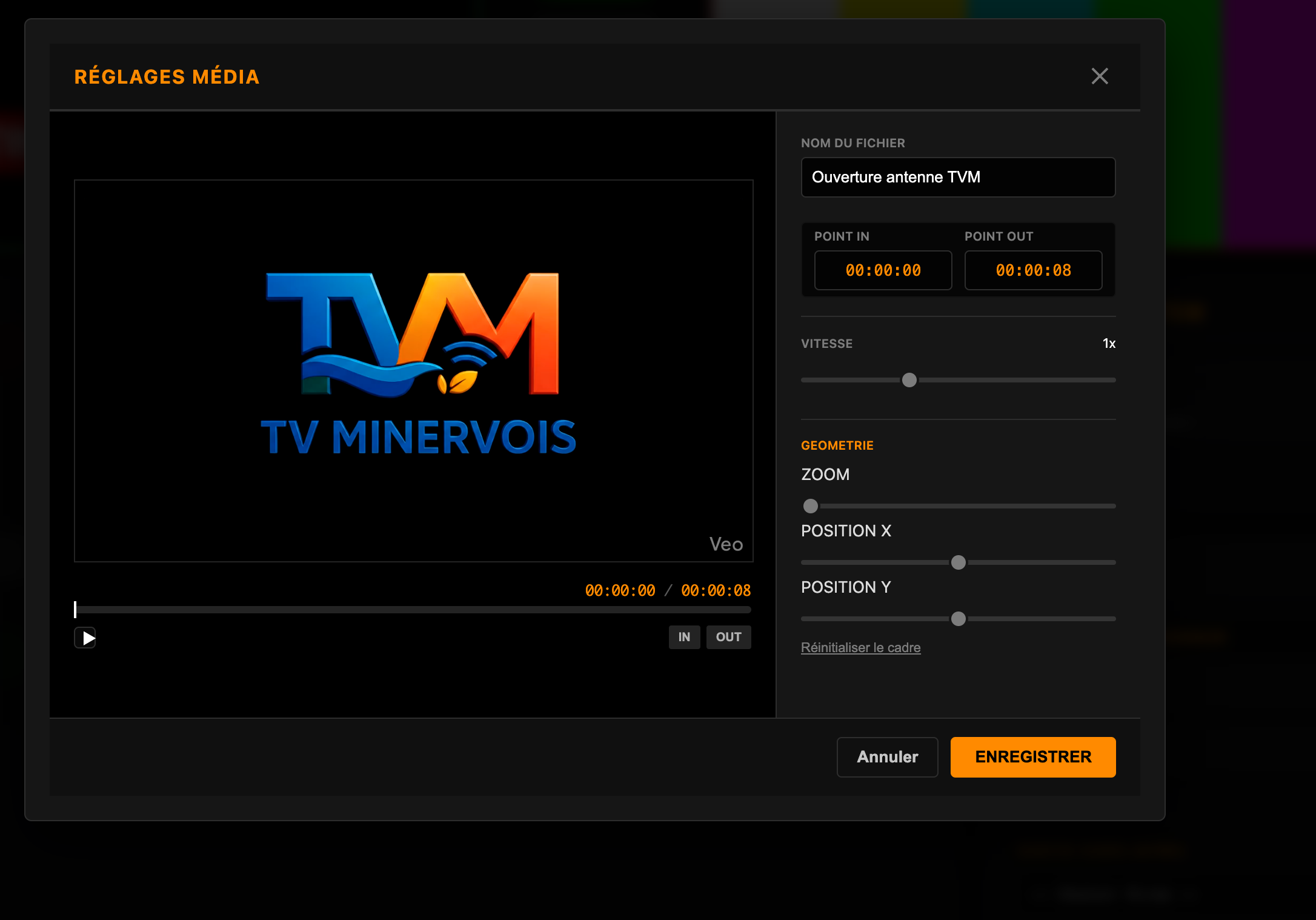Click the total duration 00:00:08 readout
1316x920 pixels.
[716, 590]
